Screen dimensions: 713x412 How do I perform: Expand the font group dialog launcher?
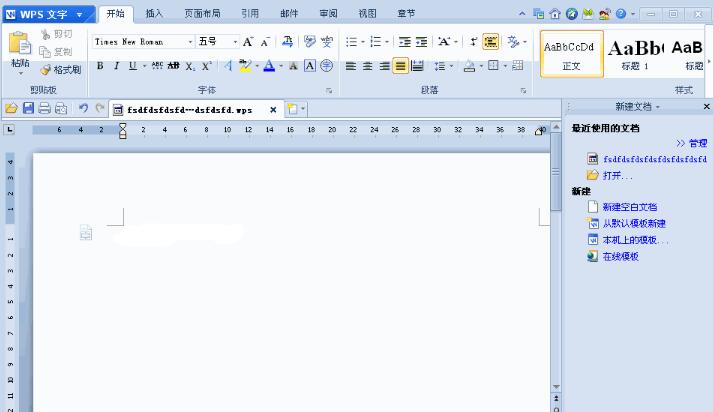click(x=329, y=91)
